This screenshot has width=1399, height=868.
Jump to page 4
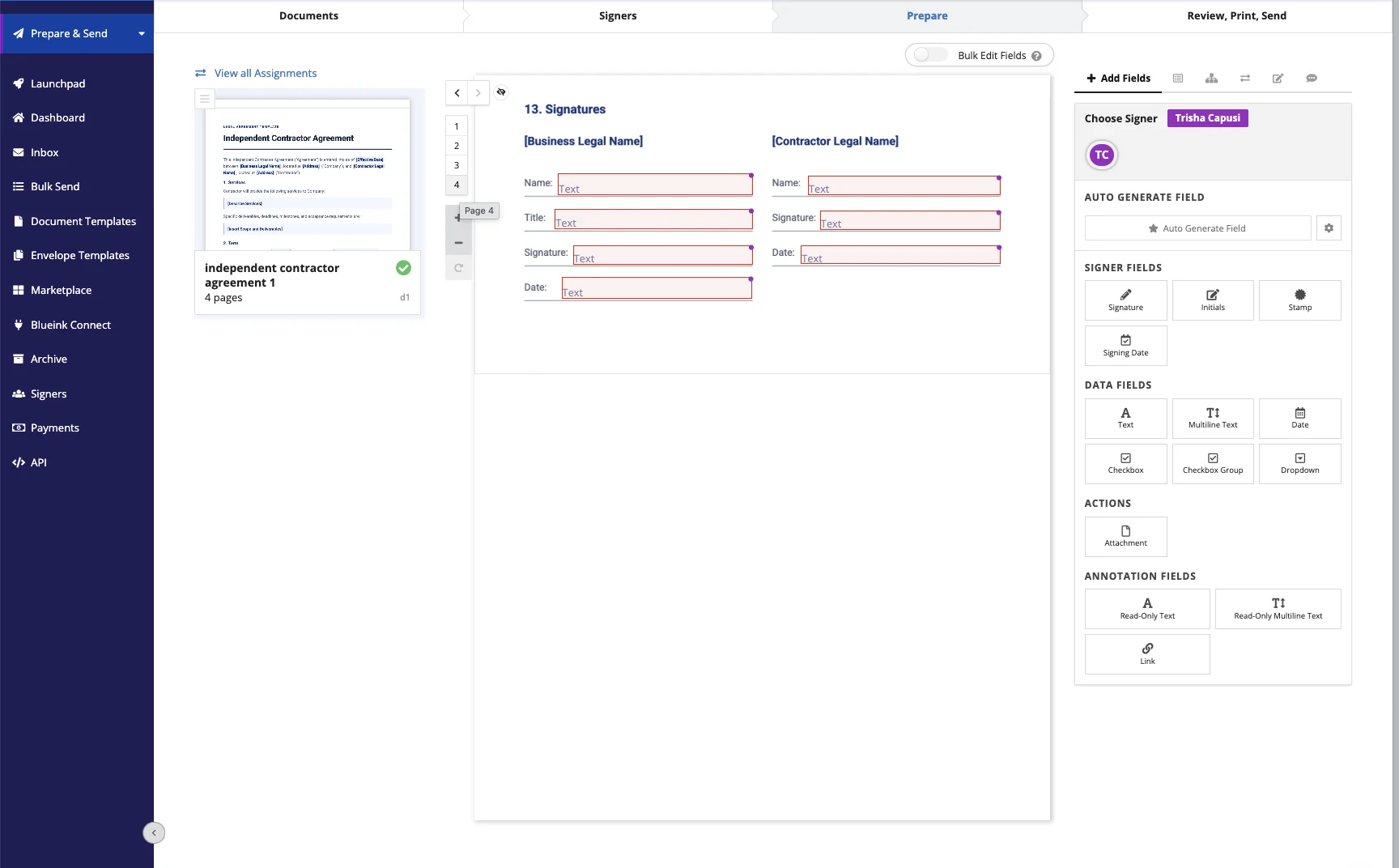click(457, 185)
